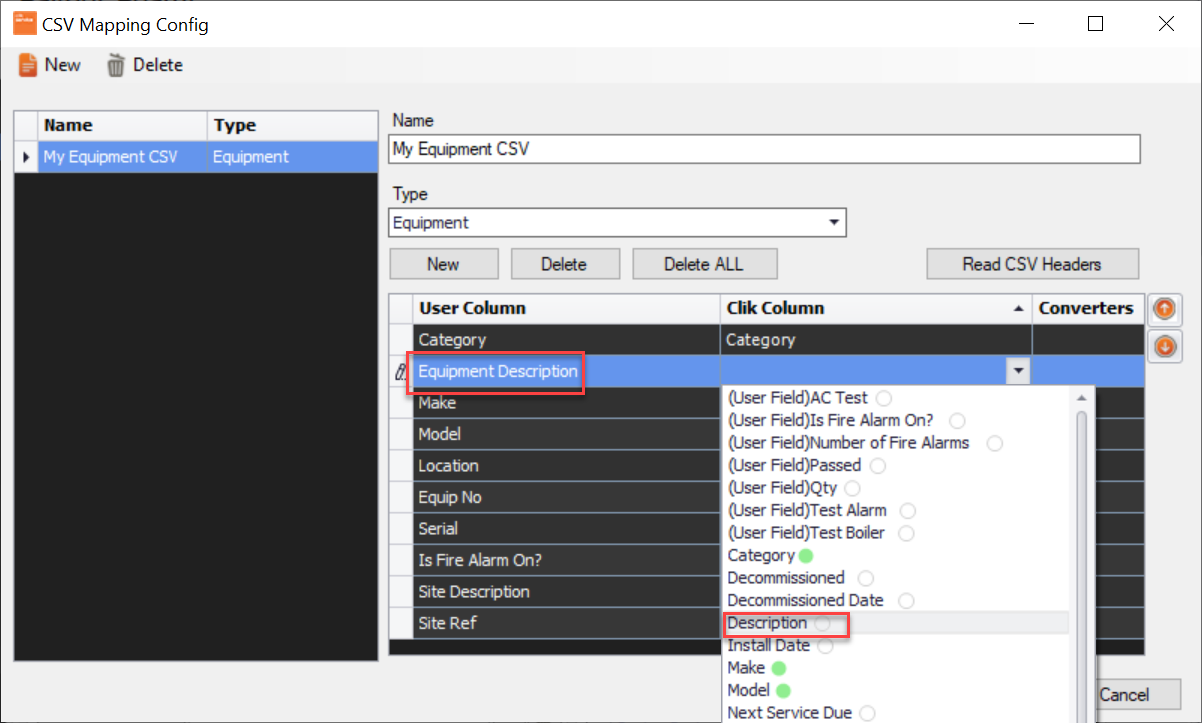Click row selector arrow beside My Equipment CSV

click(x=26, y=157)
